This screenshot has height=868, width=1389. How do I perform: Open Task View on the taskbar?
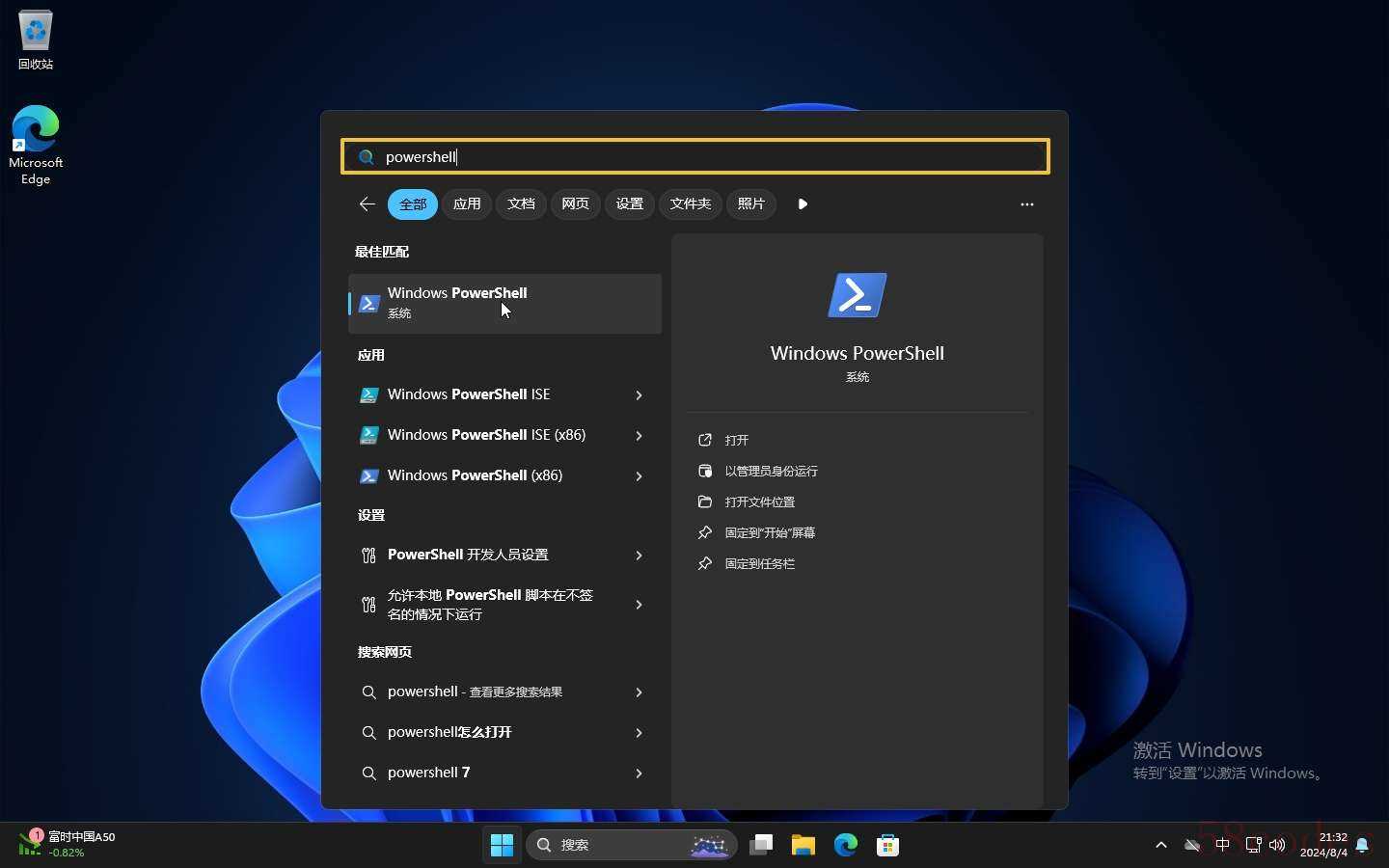[x=761, y=845]
